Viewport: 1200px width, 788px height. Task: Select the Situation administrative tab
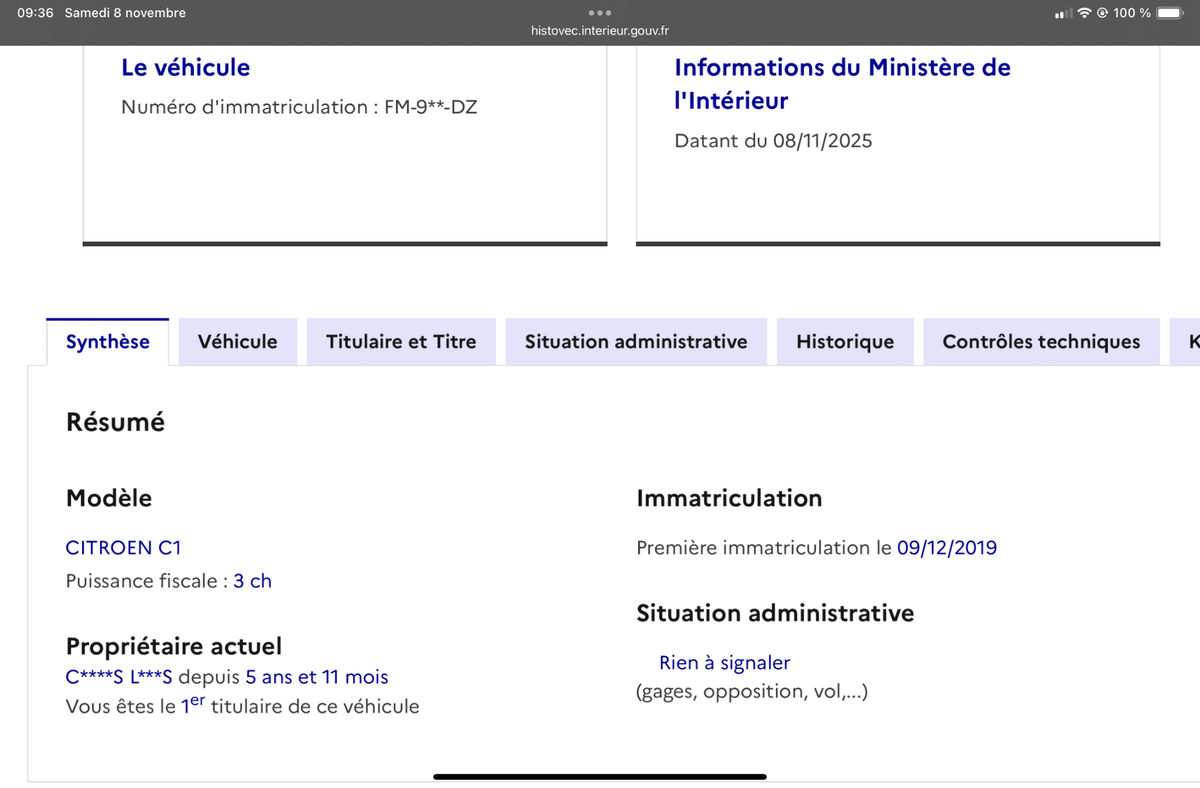click(636, 342)
